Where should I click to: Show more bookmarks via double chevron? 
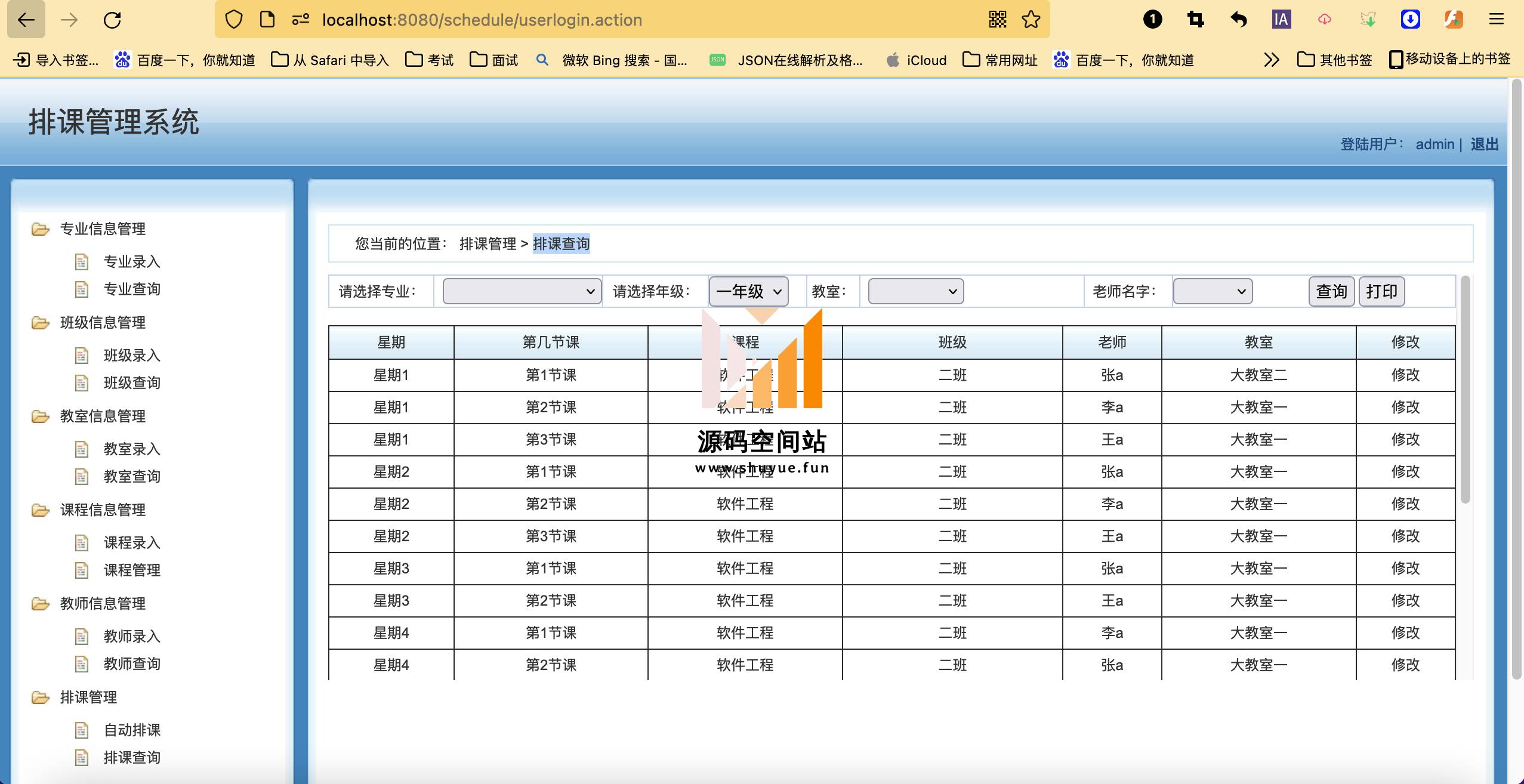(1271, 60)
